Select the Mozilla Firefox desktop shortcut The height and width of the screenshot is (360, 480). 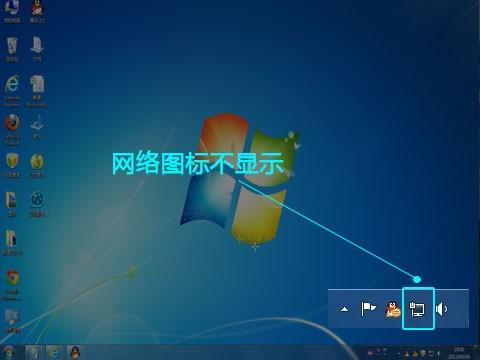point(12,129)
